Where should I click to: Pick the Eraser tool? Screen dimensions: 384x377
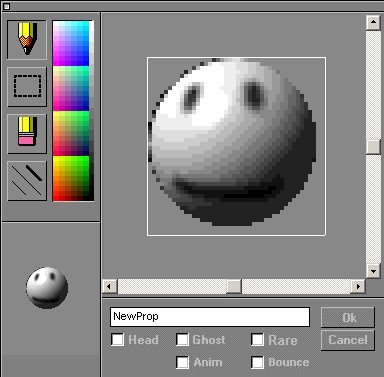pyautogui.click(x=27, y=134)
